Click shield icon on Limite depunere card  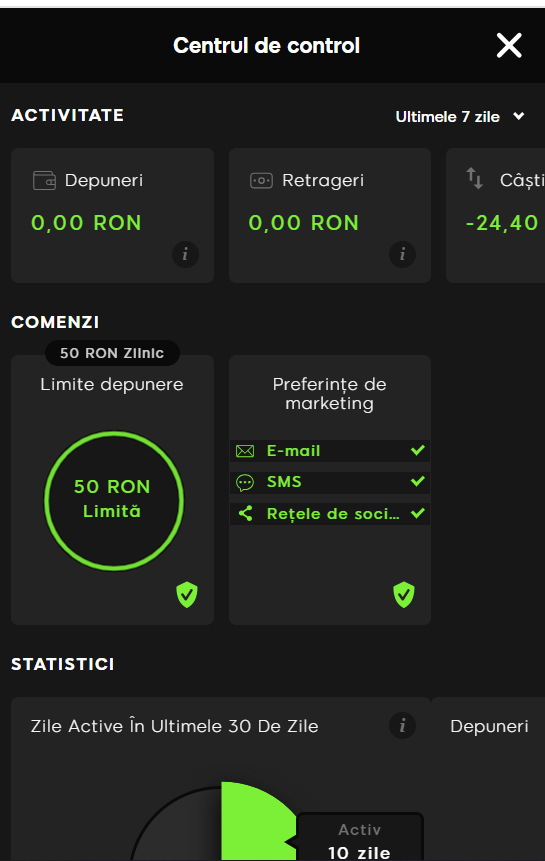coord(187,595)
